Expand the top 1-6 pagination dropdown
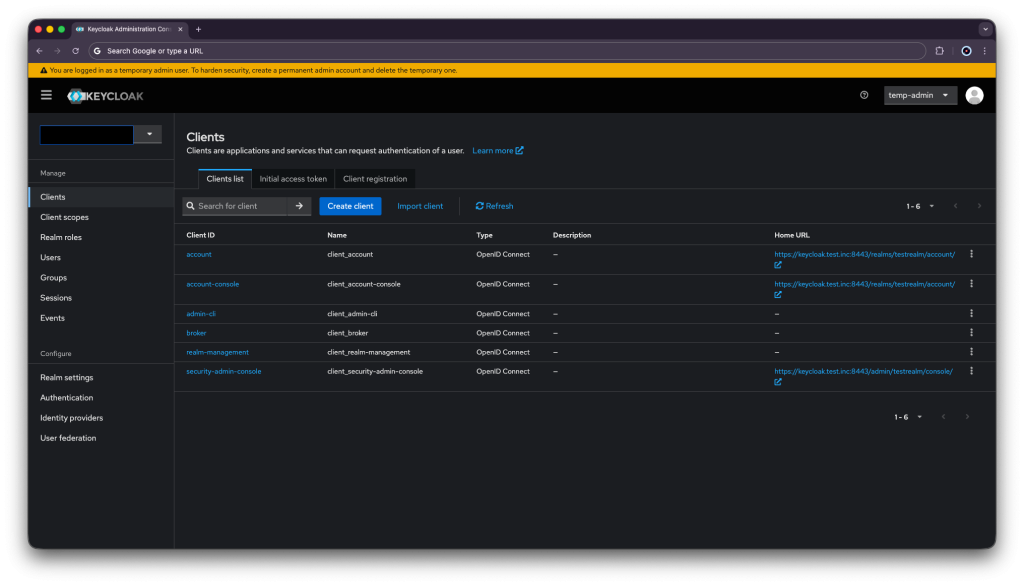This screenshot has height=586, width=1024. coord(920,206)
